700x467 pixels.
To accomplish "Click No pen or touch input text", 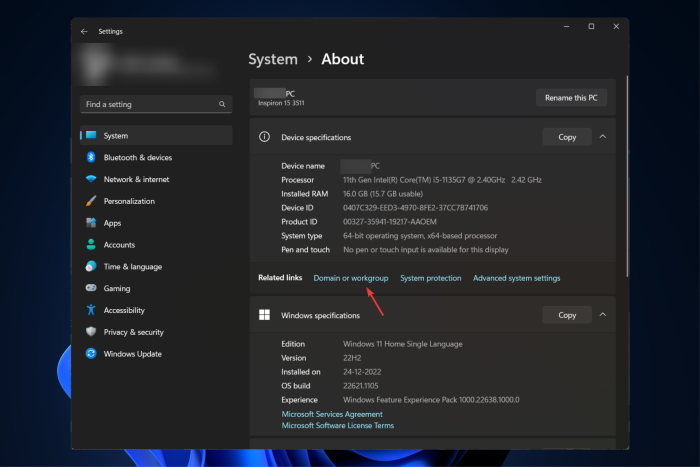I will pyautogui.click(x=425, y=250).
